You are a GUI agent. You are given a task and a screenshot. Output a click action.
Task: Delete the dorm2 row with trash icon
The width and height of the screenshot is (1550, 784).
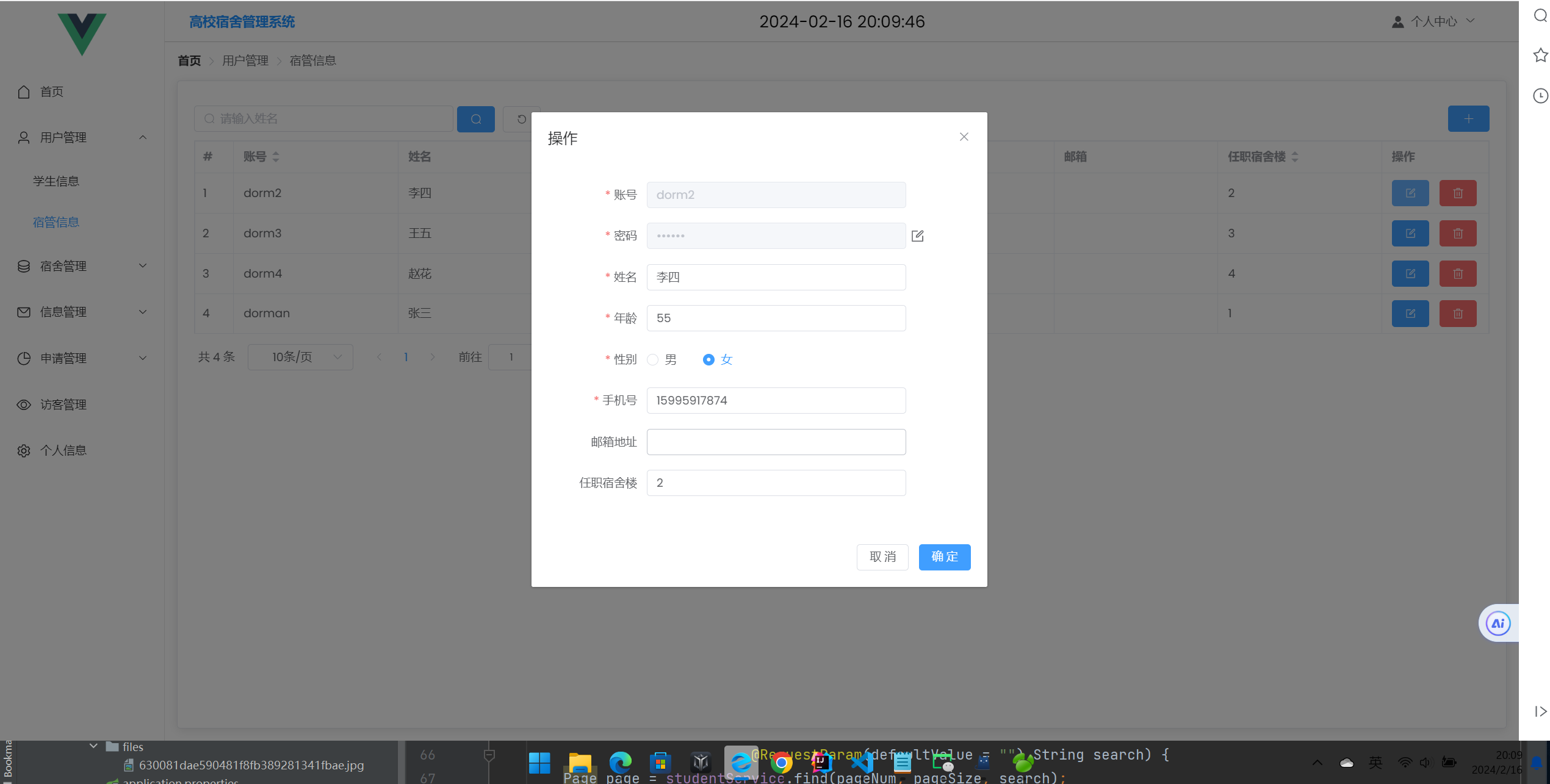coord(1458,193)
